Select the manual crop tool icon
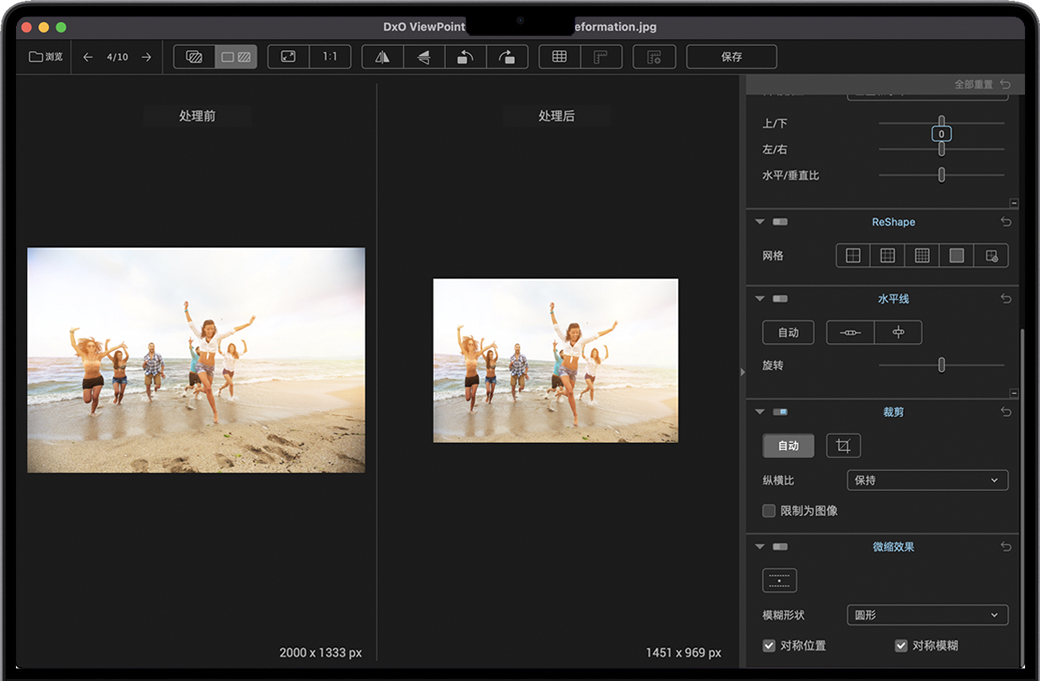 pyautogui.click(x=843, y=446)
